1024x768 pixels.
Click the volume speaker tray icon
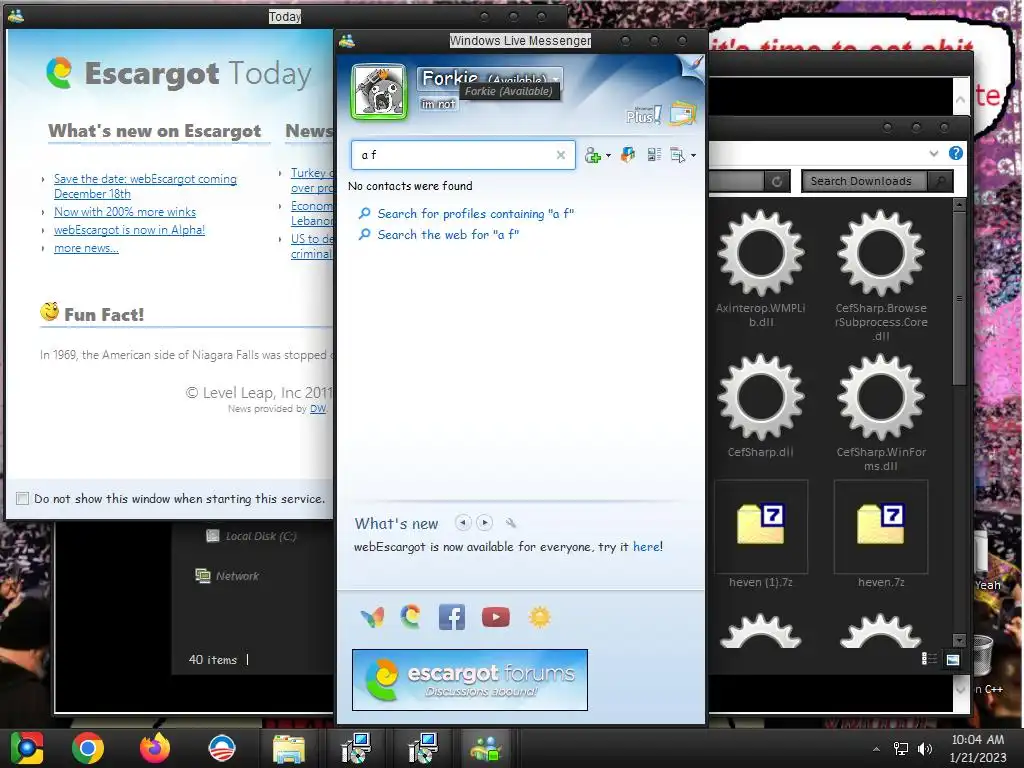coord(925,748)
